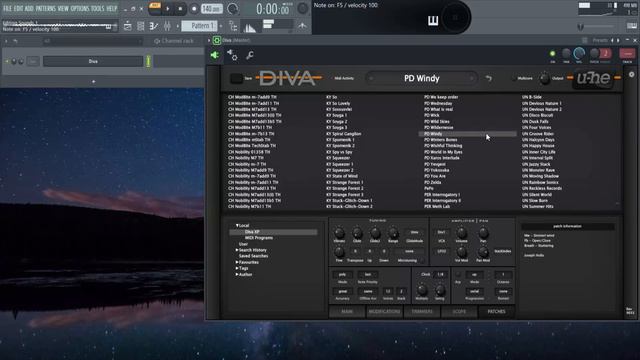Click the Channel rack title label
The image size is (640, 360).
[178, 41]
